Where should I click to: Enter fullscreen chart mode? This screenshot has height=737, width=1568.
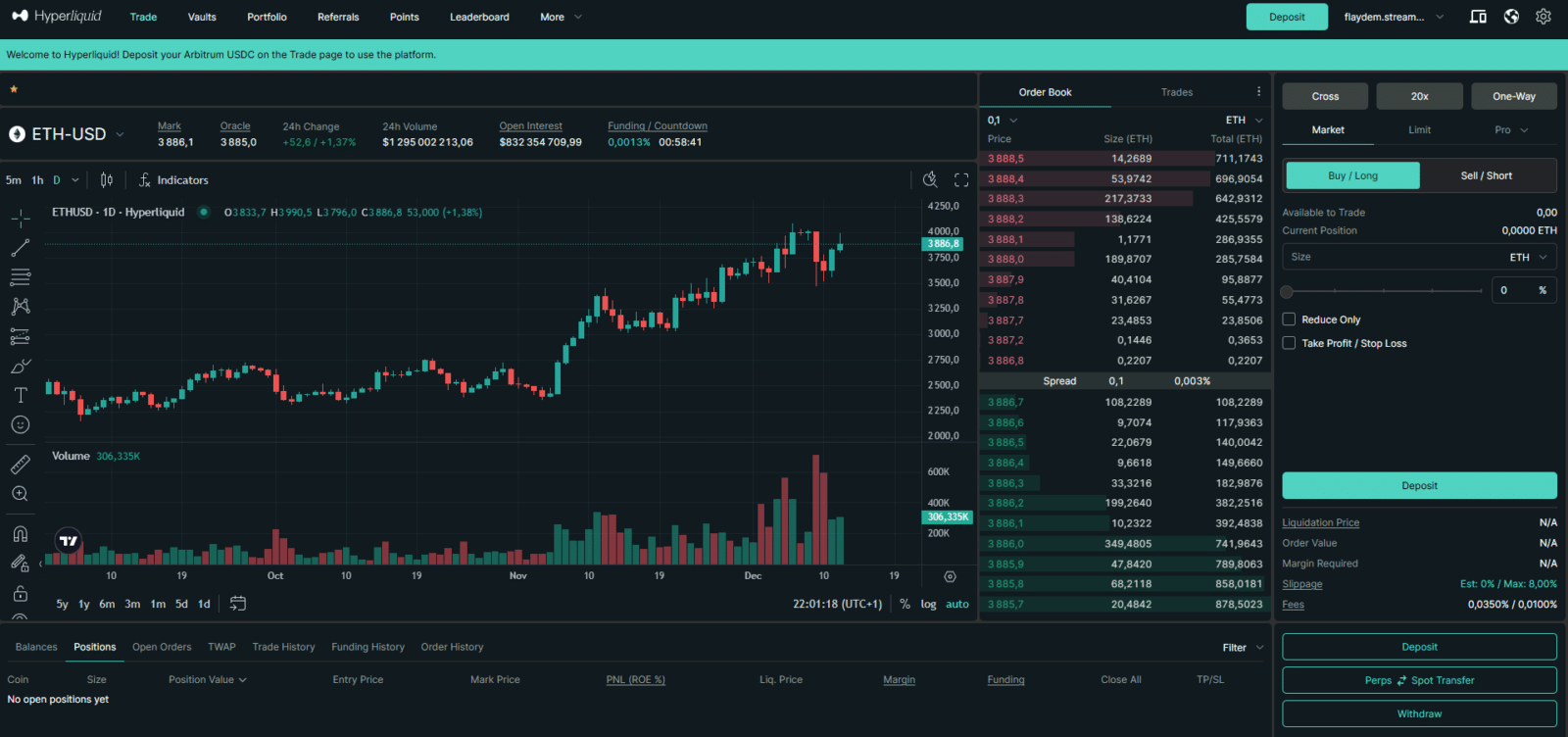click(x=961, y=180)
